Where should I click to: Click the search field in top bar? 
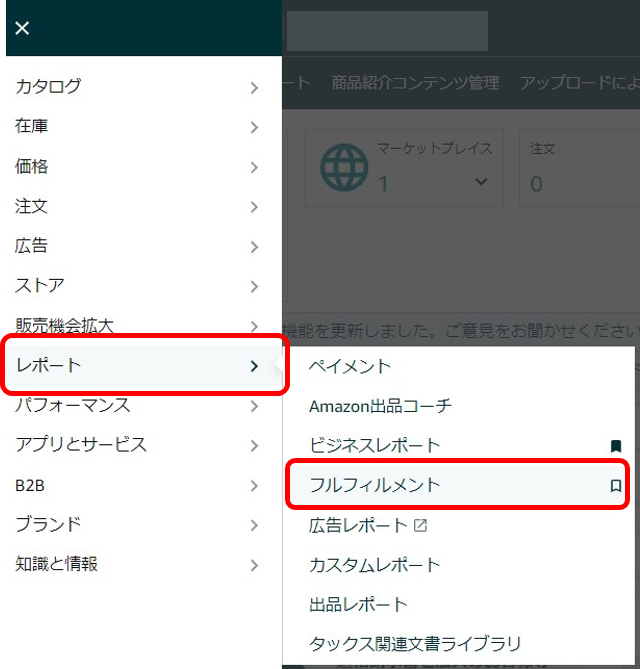point(387,31)
